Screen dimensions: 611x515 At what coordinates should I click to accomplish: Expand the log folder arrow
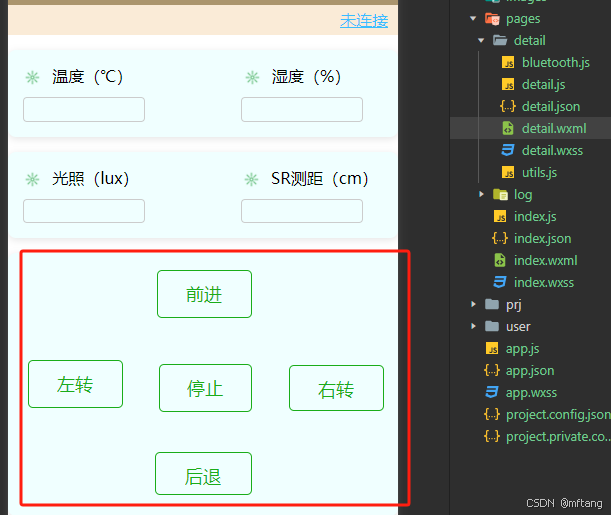click(481, 194)
